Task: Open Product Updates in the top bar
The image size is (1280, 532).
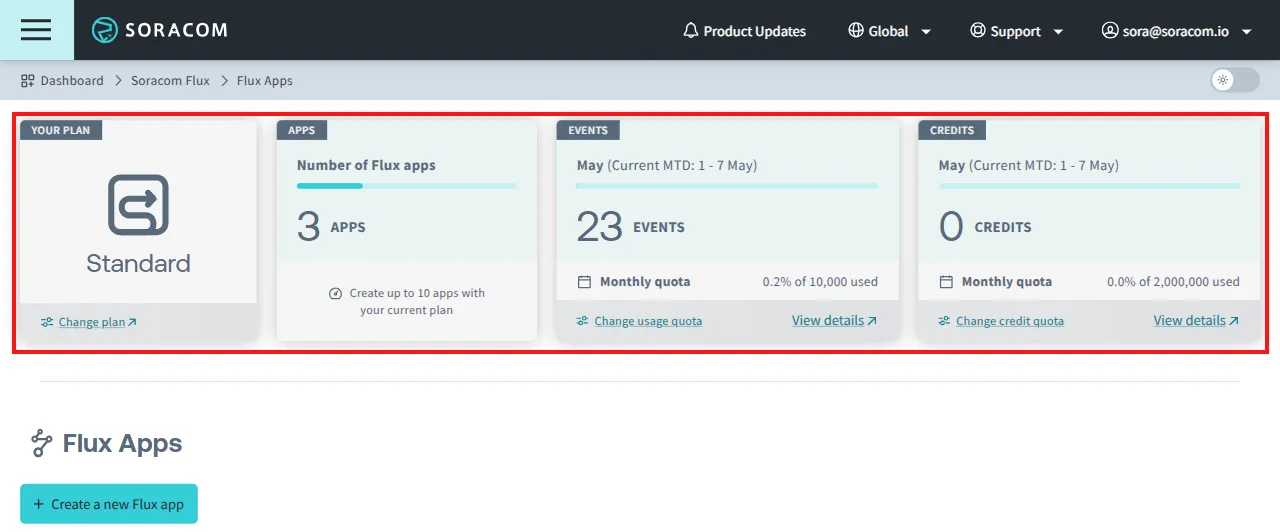Action: (x=744, y=31)
